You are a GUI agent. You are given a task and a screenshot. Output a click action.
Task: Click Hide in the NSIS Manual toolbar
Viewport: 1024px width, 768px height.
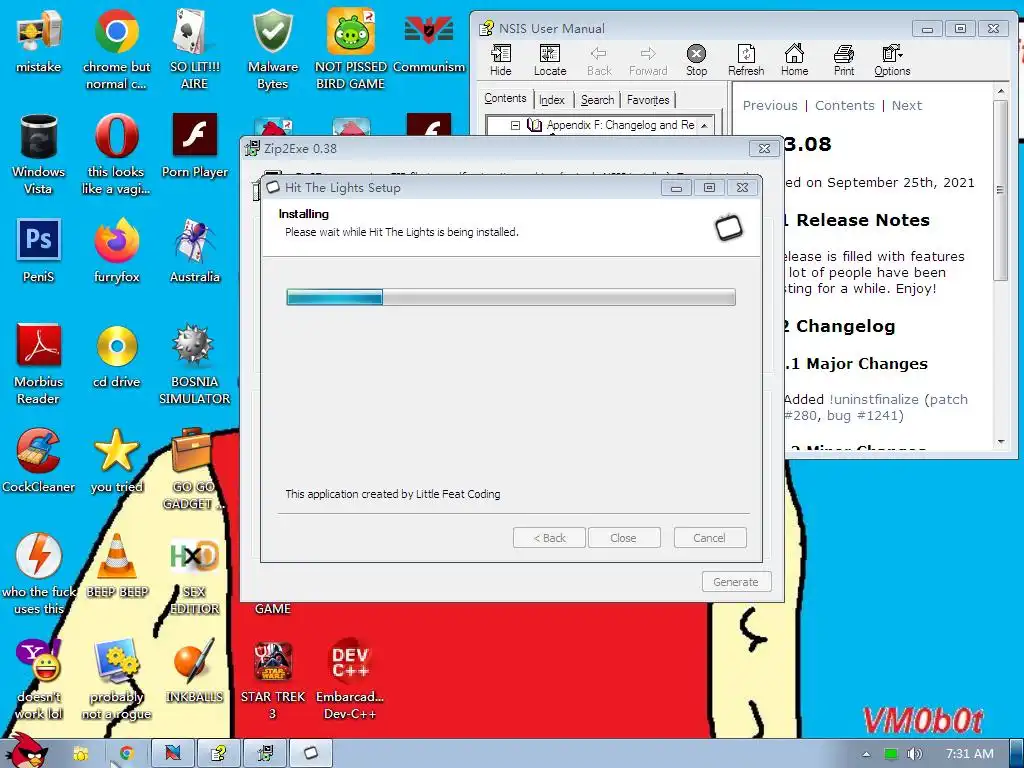click(501, 61)
